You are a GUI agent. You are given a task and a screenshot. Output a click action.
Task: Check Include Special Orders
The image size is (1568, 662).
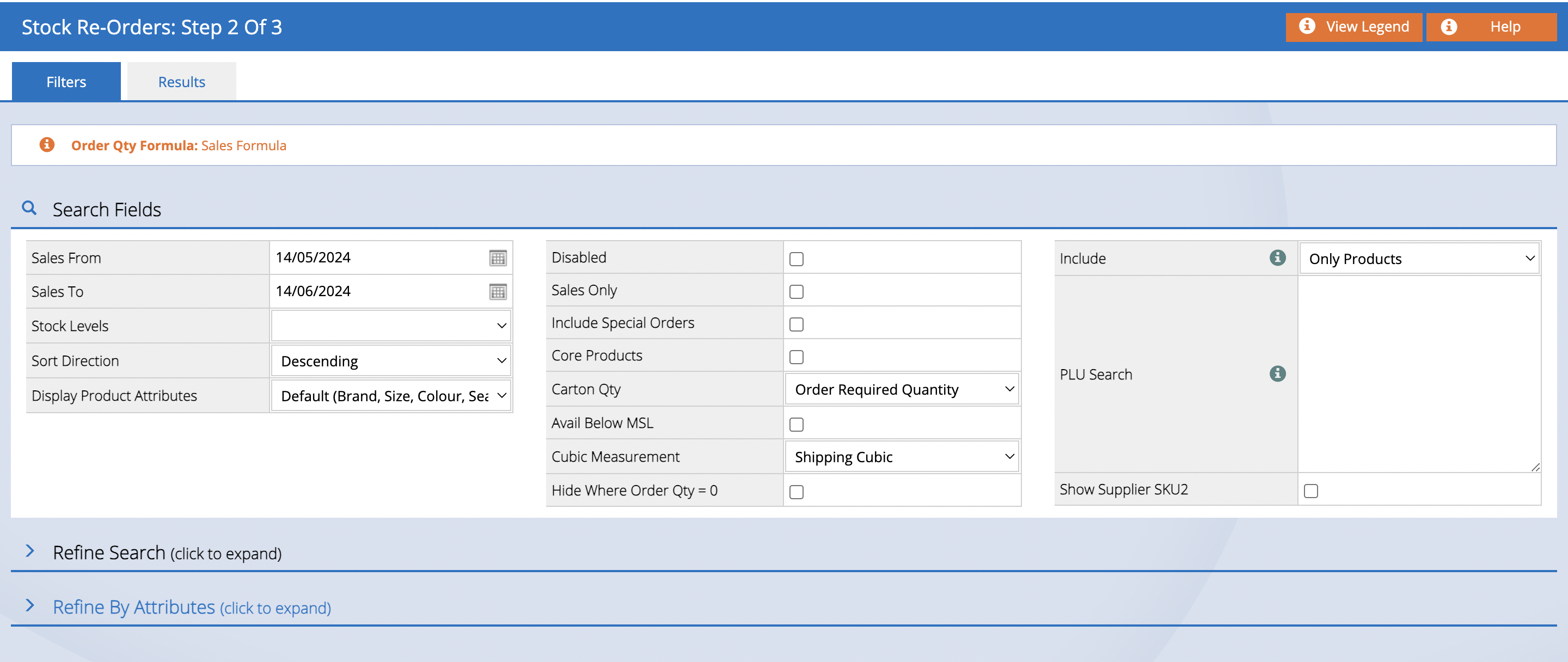click(x=796, y=324)
